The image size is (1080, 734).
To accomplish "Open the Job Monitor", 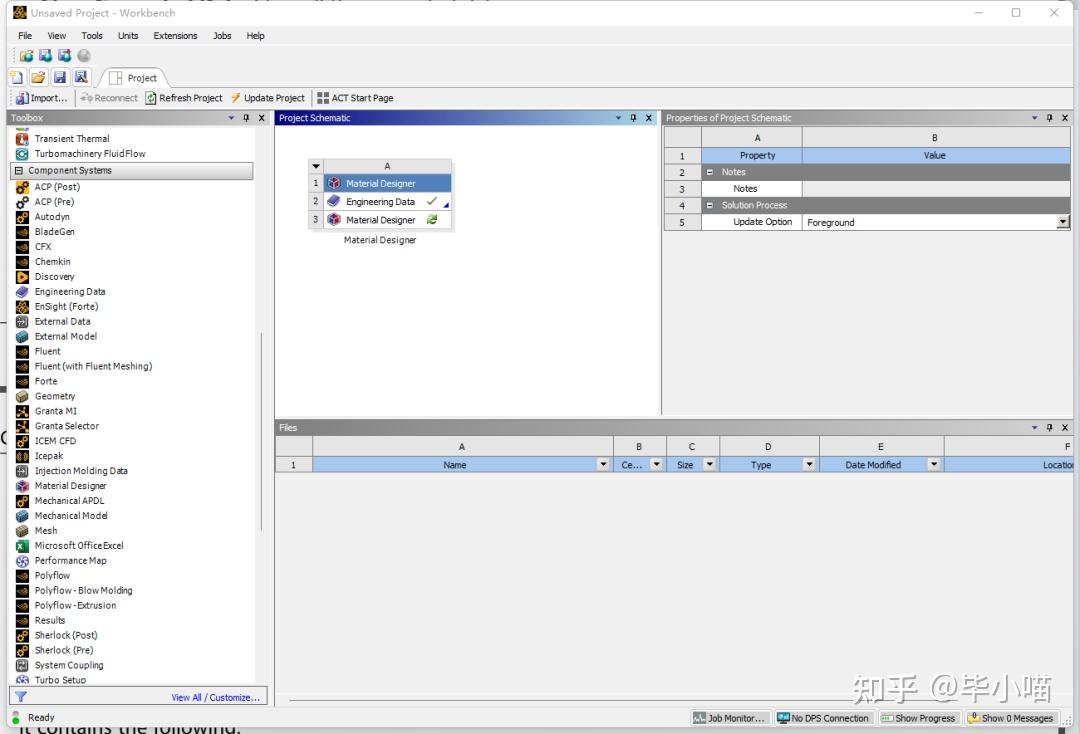I will point(729,718).
